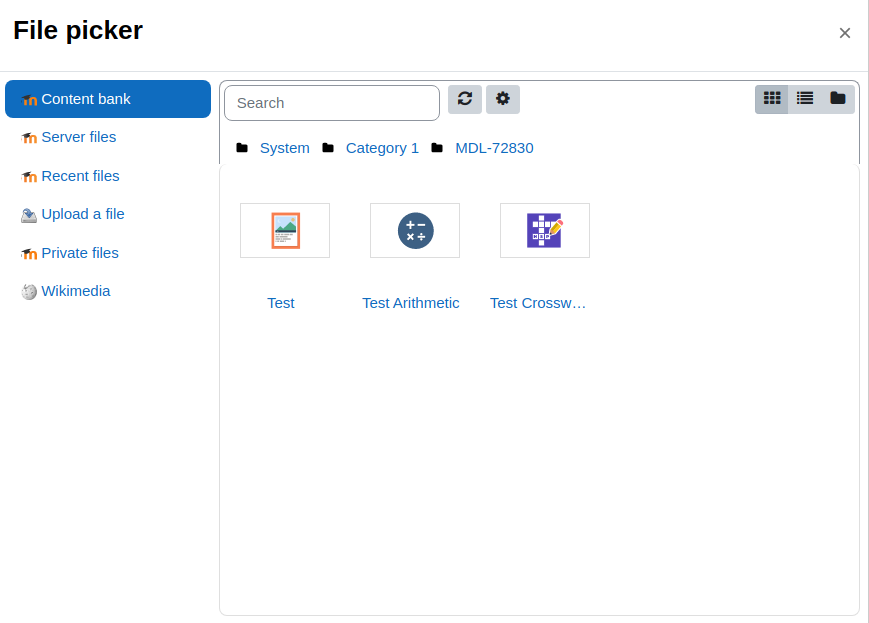Open repository settings gear

point(503,99)
